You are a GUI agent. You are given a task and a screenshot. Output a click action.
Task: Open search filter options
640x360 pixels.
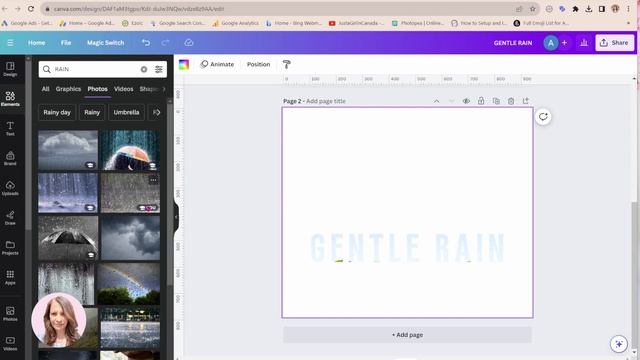point(159,69)
